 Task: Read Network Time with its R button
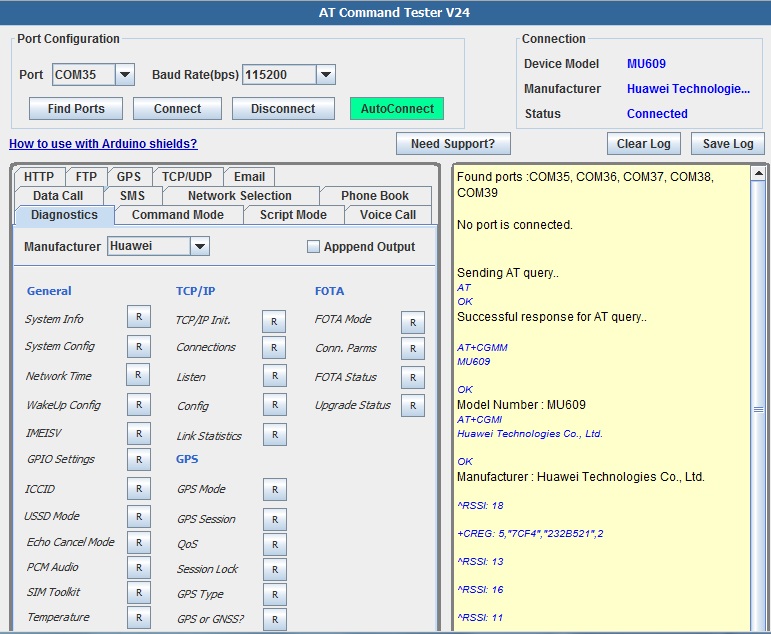pyautogui.click(x=138, y=375)
